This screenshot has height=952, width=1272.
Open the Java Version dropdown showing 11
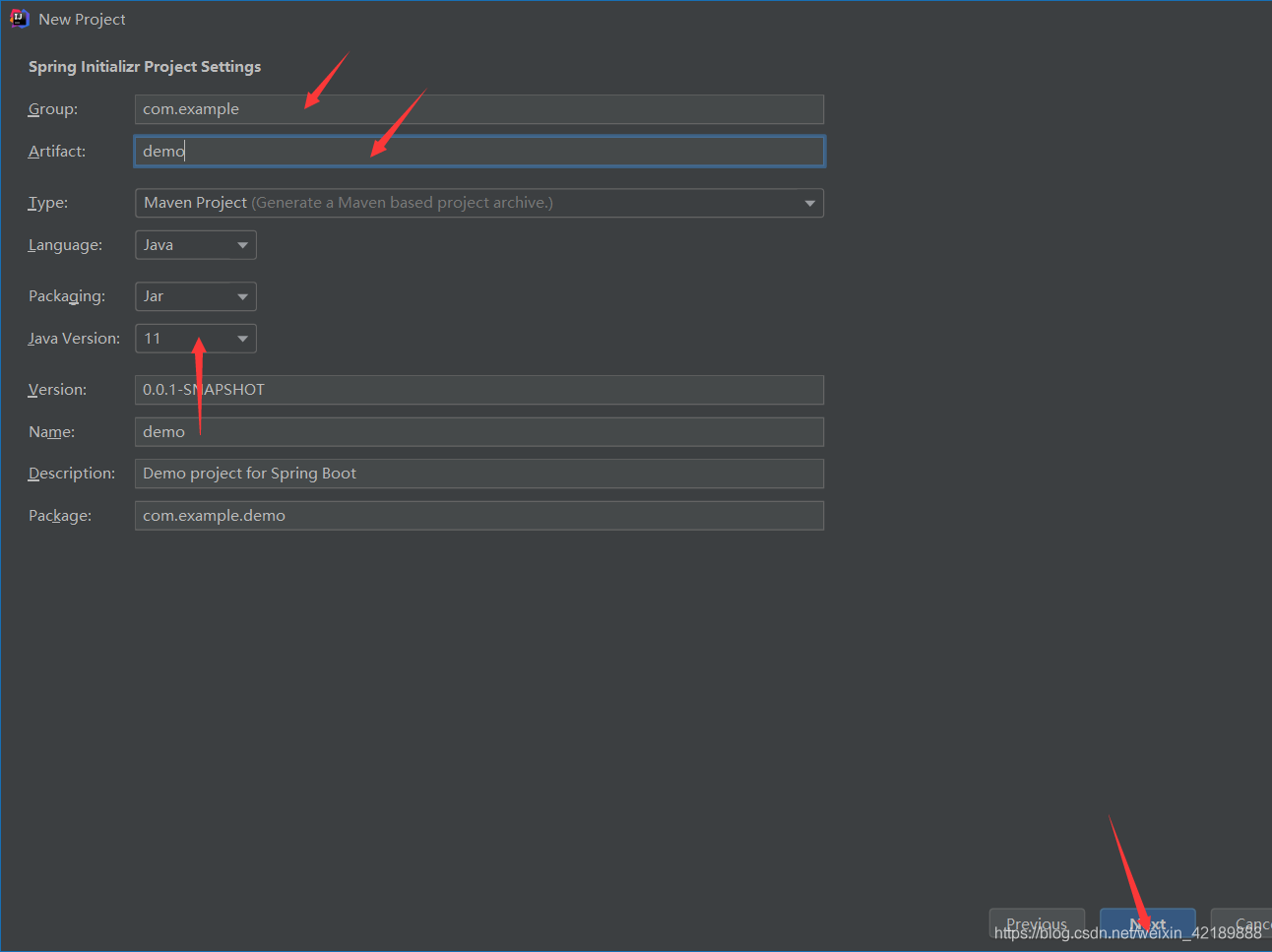pos(195,339)
